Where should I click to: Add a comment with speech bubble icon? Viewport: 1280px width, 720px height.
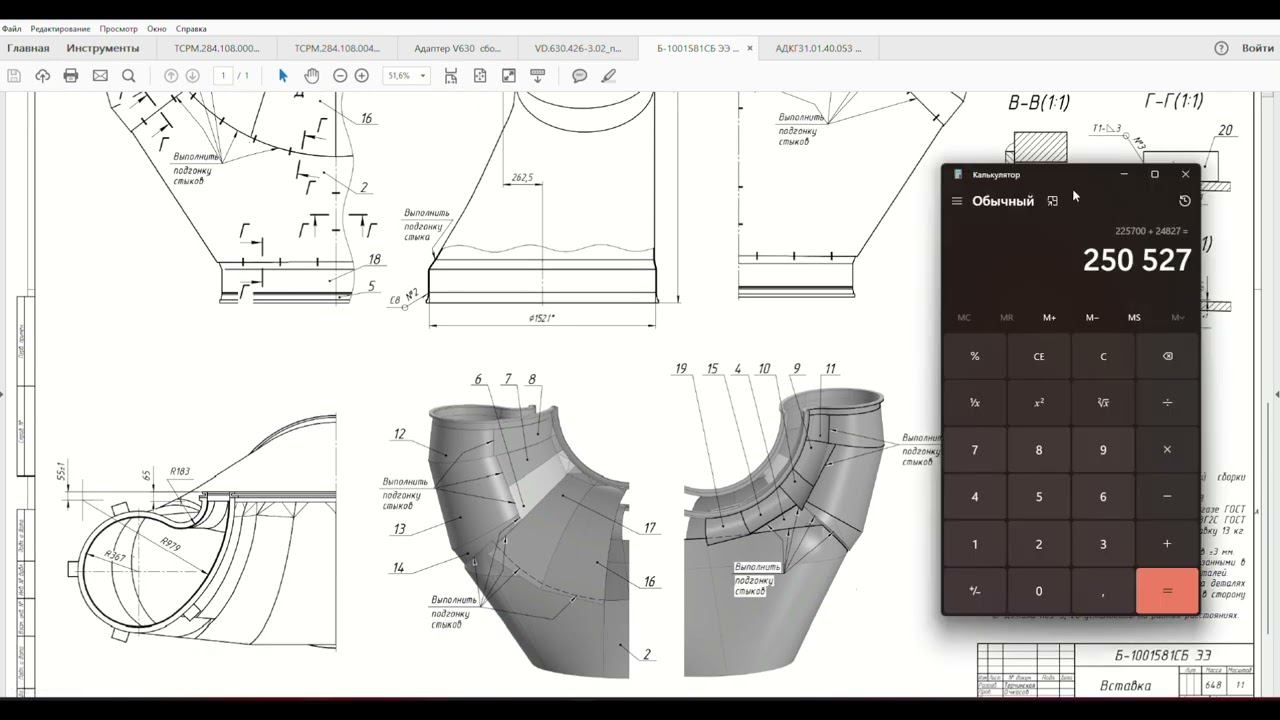579,76
